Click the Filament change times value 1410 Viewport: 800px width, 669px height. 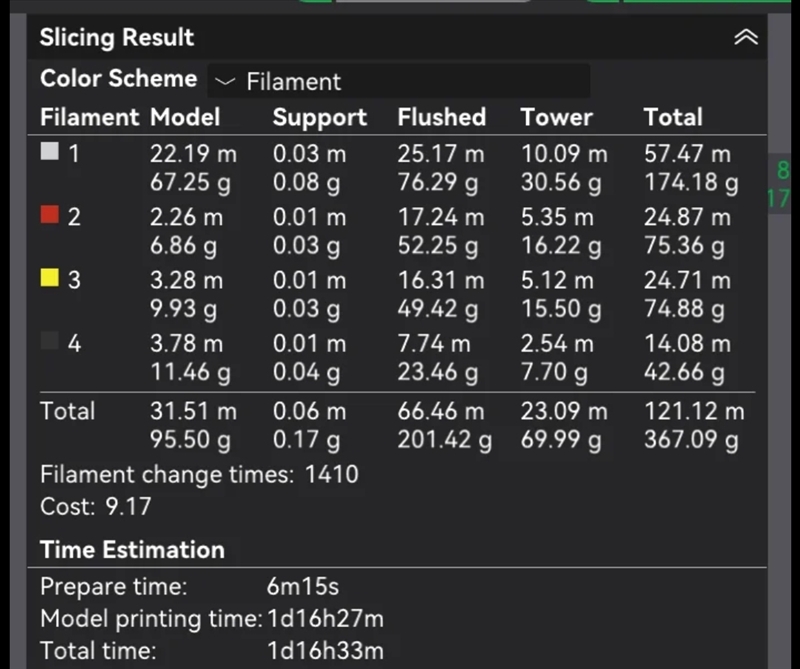pos(330,474)
